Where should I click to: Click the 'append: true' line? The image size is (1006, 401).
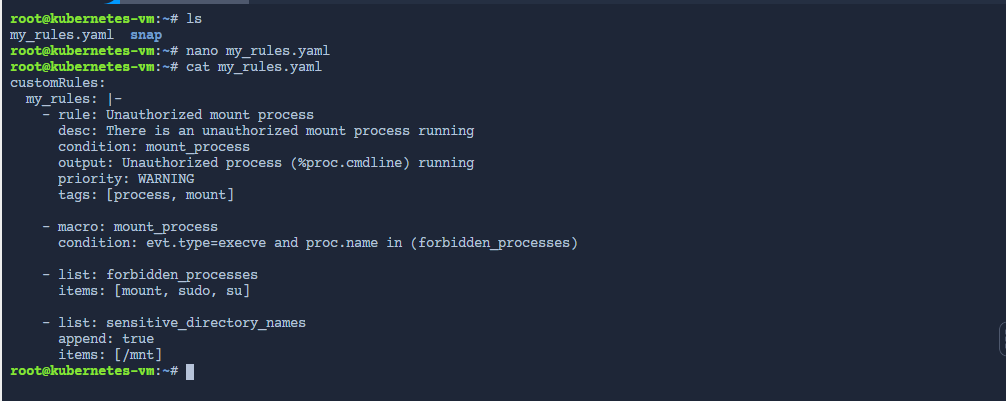(x=106, y=339)
